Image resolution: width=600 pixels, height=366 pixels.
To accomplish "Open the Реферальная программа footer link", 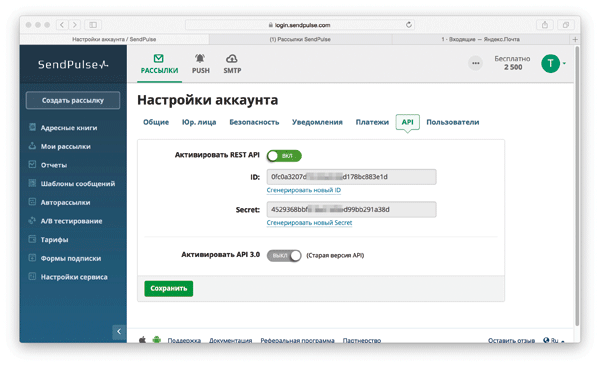I will tap(297, 340).
